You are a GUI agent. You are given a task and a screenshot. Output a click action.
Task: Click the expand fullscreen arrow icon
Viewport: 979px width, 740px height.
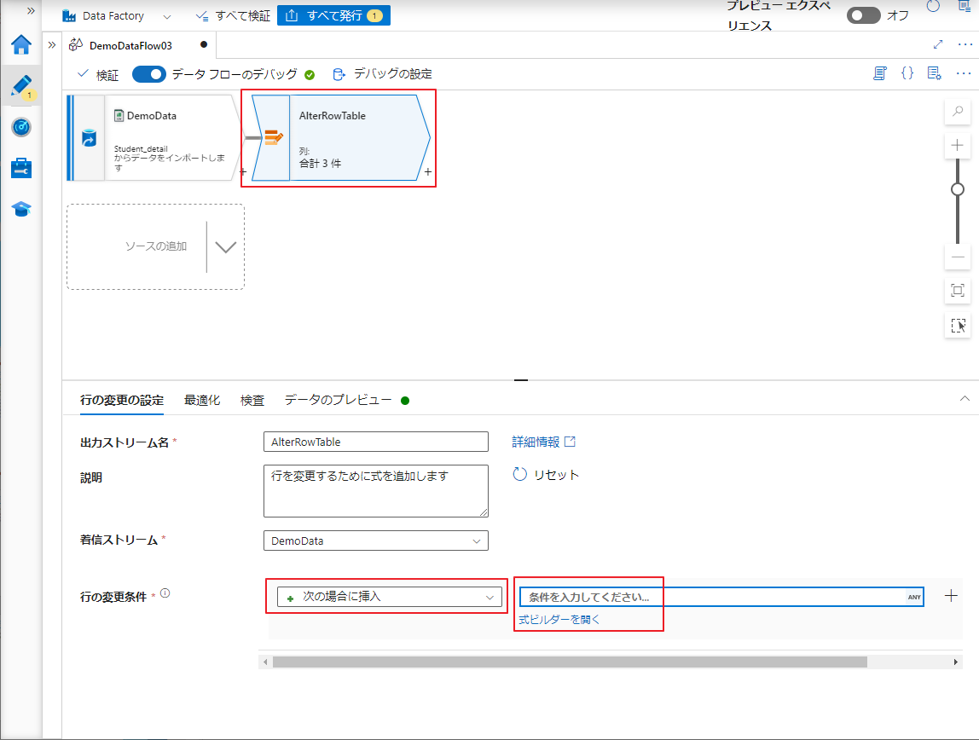click(938, 44)
